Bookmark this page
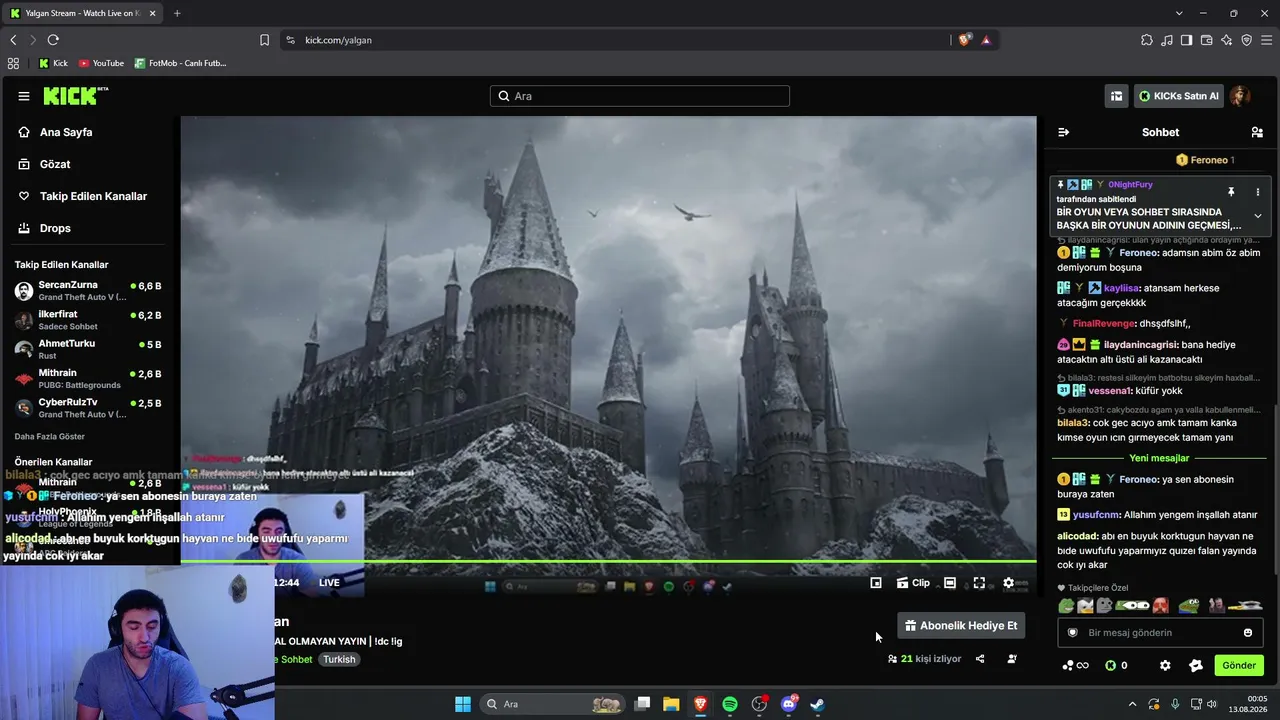The width and height of the screenshot is (1280, 720). click(264, 40)
